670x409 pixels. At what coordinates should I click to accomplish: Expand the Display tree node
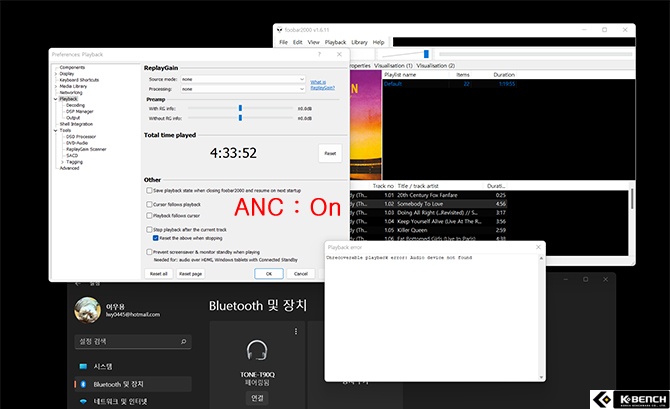[56, 74]
